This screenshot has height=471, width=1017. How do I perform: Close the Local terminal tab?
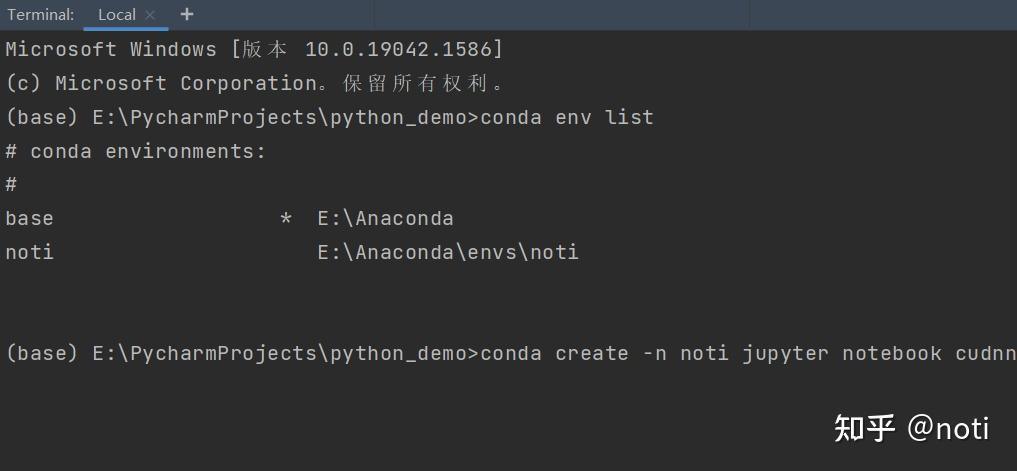point(151,15)
